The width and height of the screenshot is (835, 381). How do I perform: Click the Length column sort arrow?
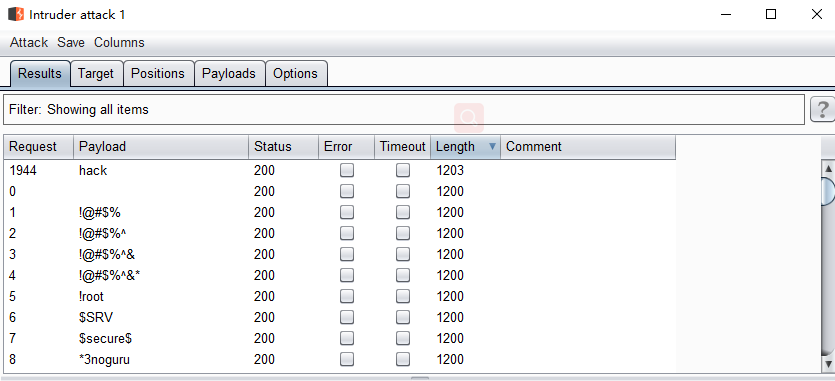coord(492,146)
